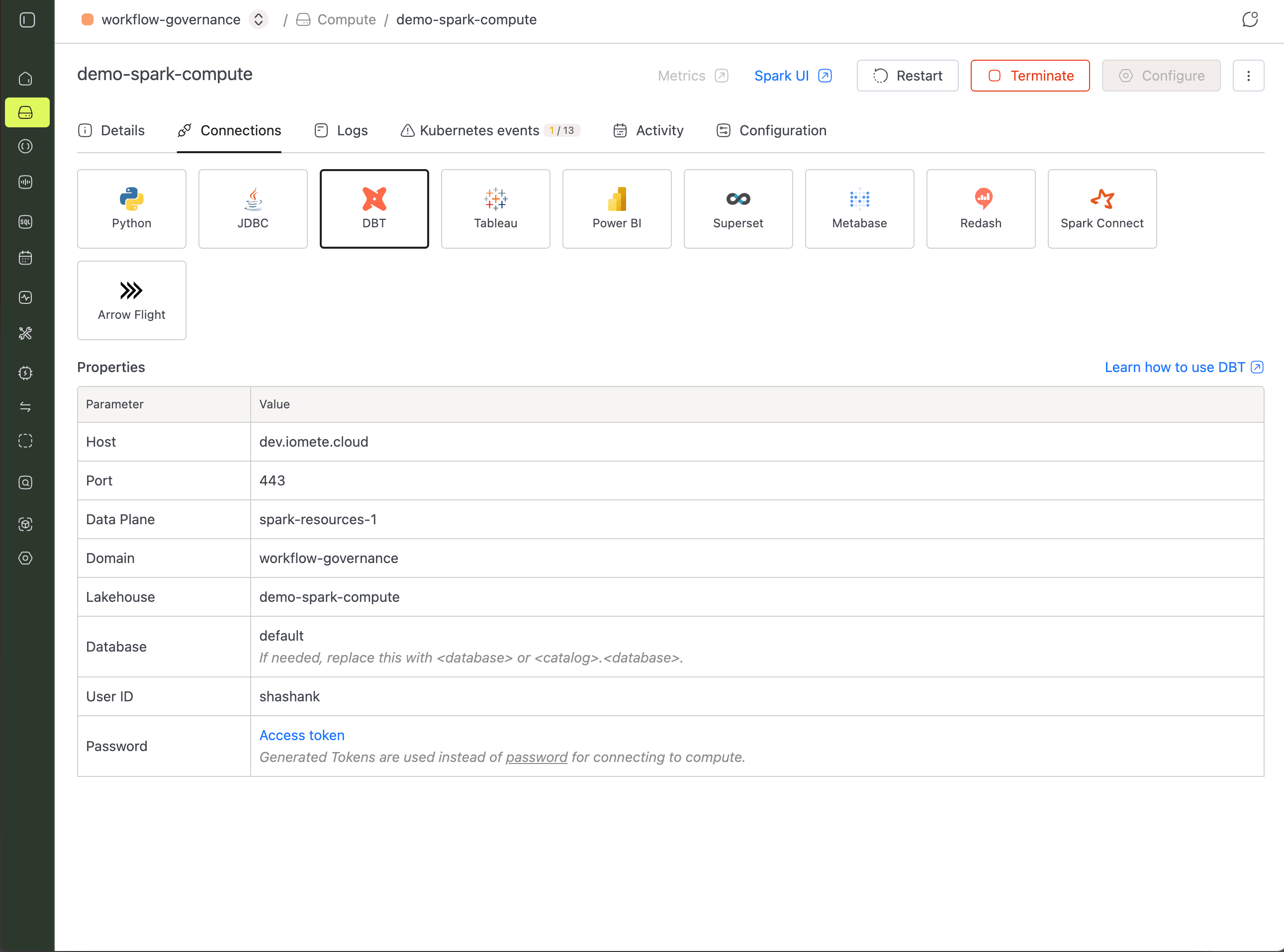
Task: Select the Spark Connect connection card
Action: pos(1101,208)
